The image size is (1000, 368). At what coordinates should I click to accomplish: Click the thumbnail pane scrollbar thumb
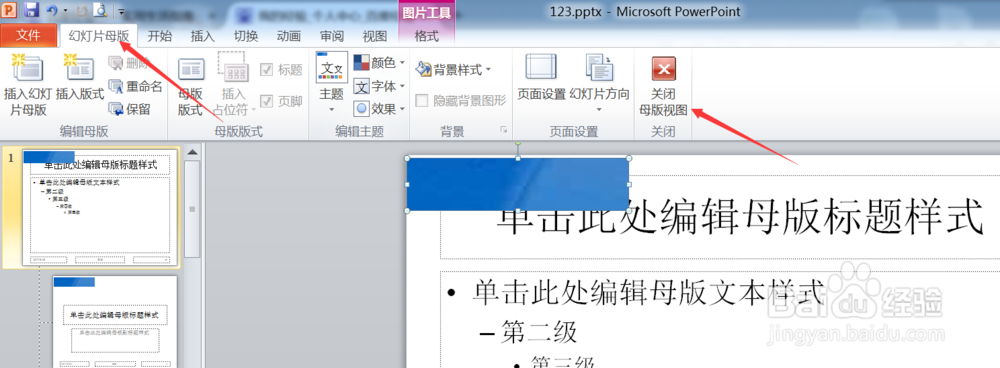point(192,209)
